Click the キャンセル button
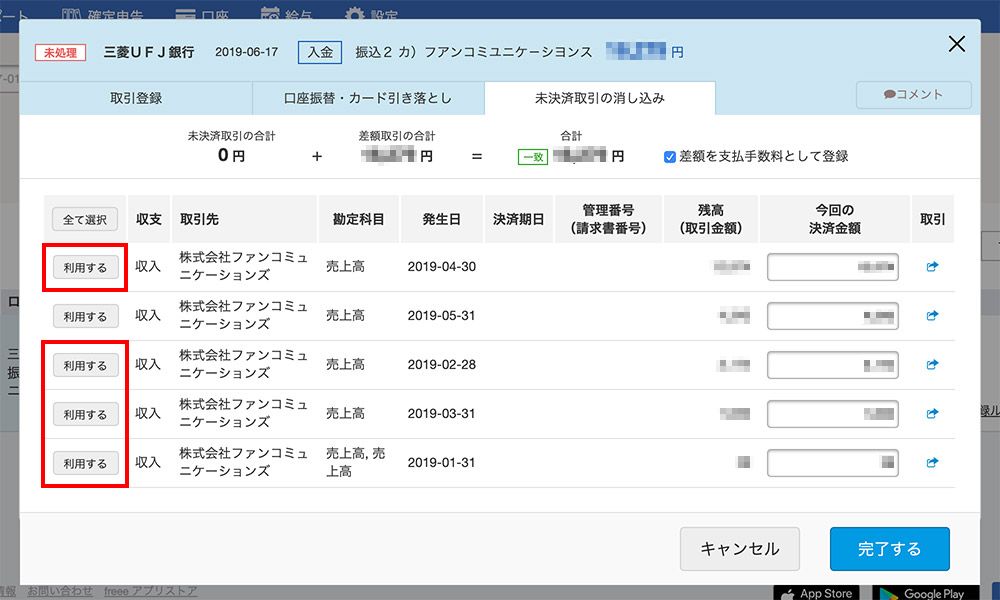The height and width of the screenshot is (600, 1000). tap(740, 549)
